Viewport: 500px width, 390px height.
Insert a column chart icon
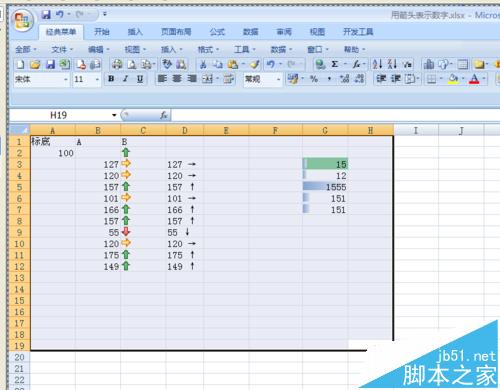(429, 64)
